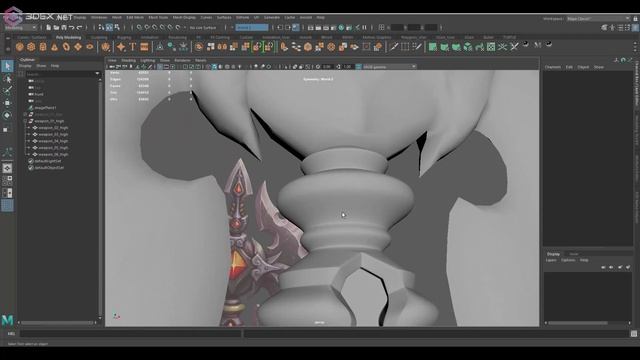The height and width of the screenshot is (360, 640).
Task: Click the Layer Editor horizontal scrollbar
Action: coord(578,323)
